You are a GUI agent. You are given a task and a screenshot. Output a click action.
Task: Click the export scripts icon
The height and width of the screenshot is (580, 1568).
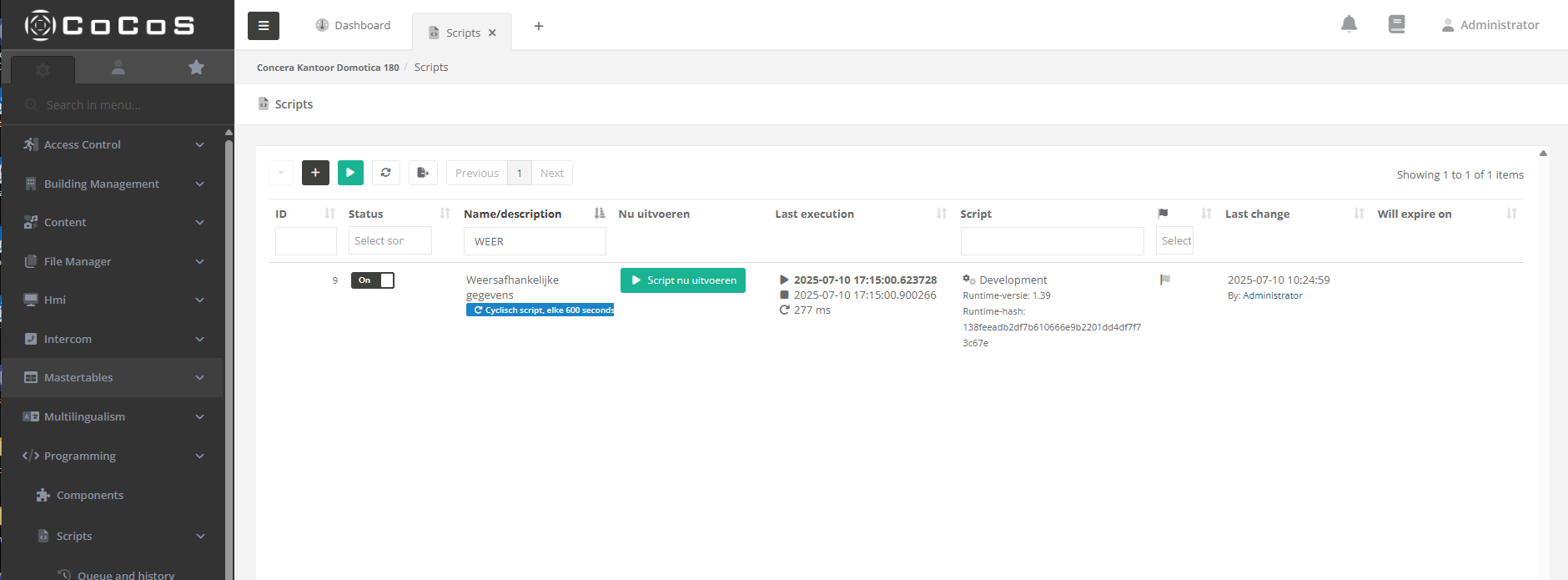(x=423, y=173)
